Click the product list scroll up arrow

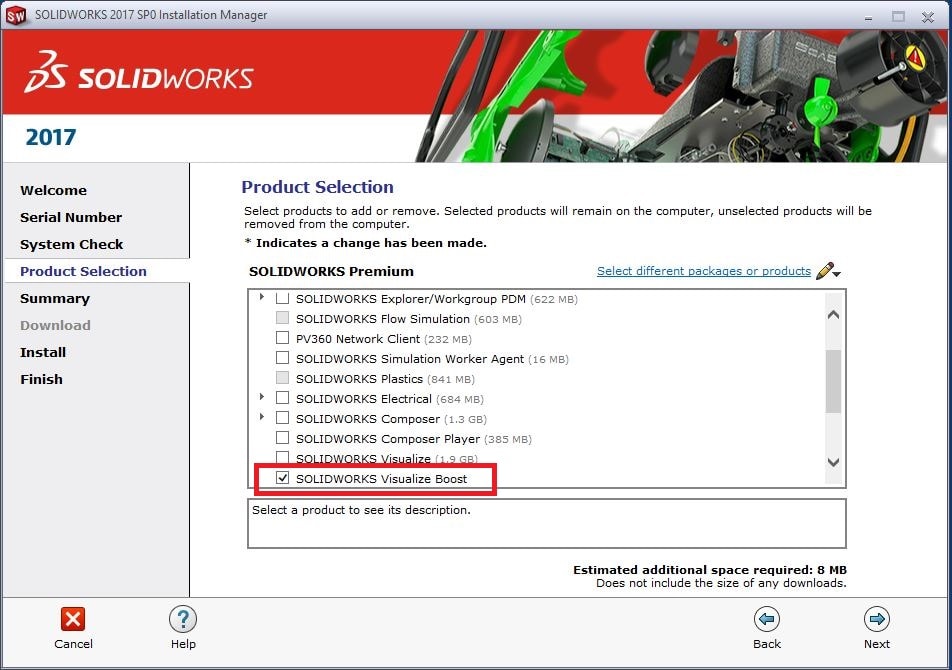coord(834,314)
